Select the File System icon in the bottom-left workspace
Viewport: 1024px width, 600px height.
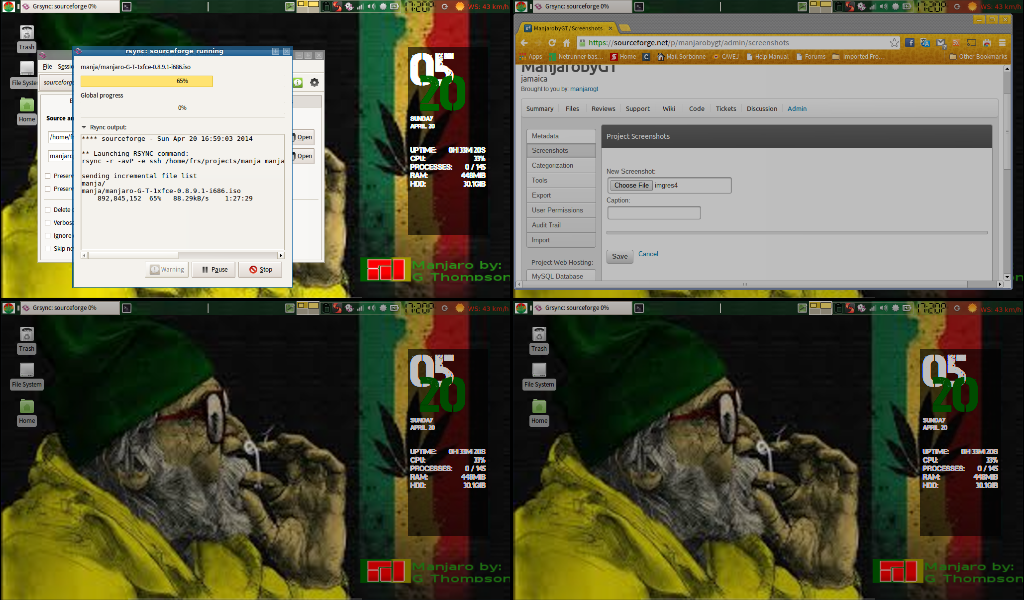click(26, 375)
